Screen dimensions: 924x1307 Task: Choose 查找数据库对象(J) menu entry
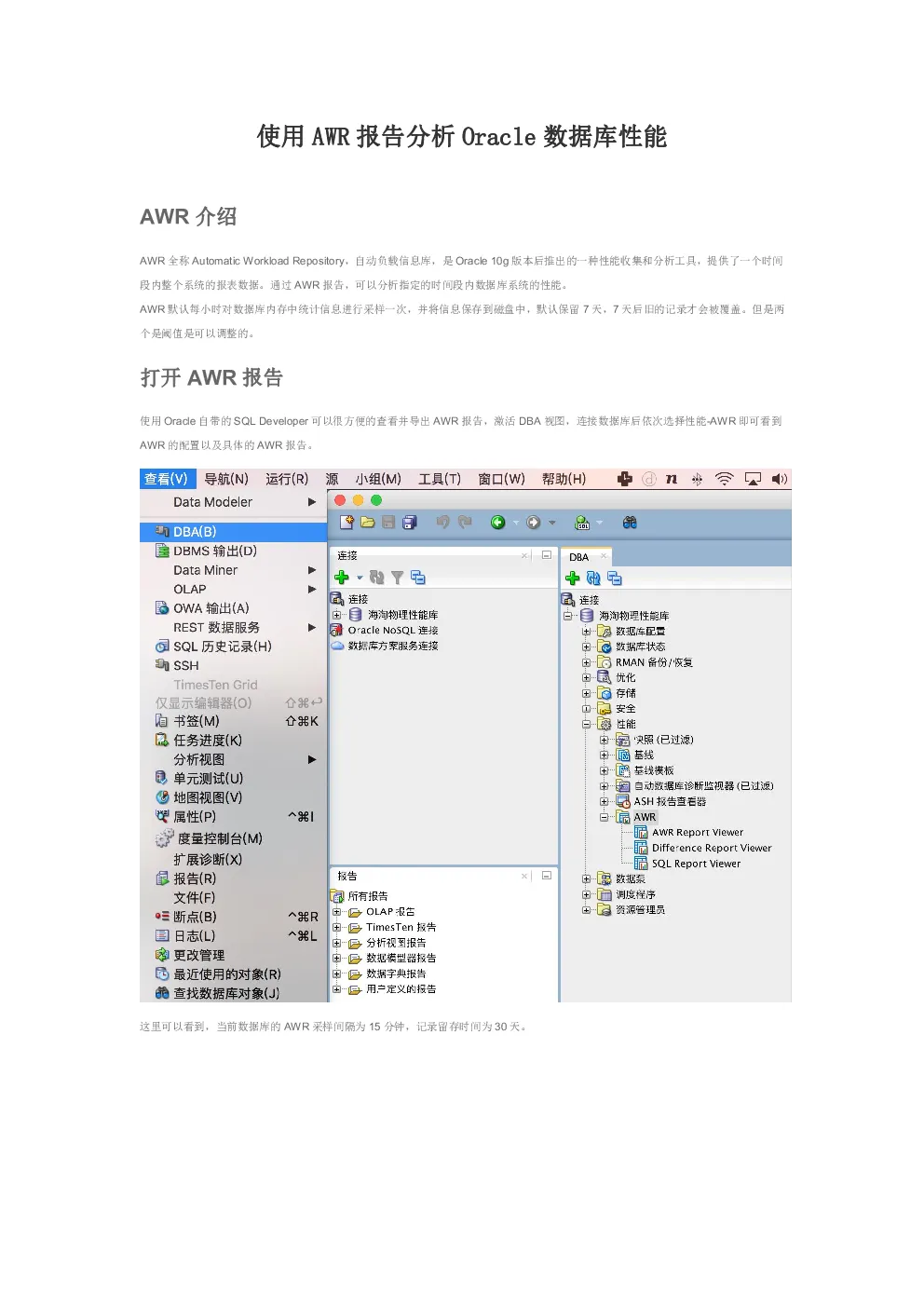tap(233, 993)
